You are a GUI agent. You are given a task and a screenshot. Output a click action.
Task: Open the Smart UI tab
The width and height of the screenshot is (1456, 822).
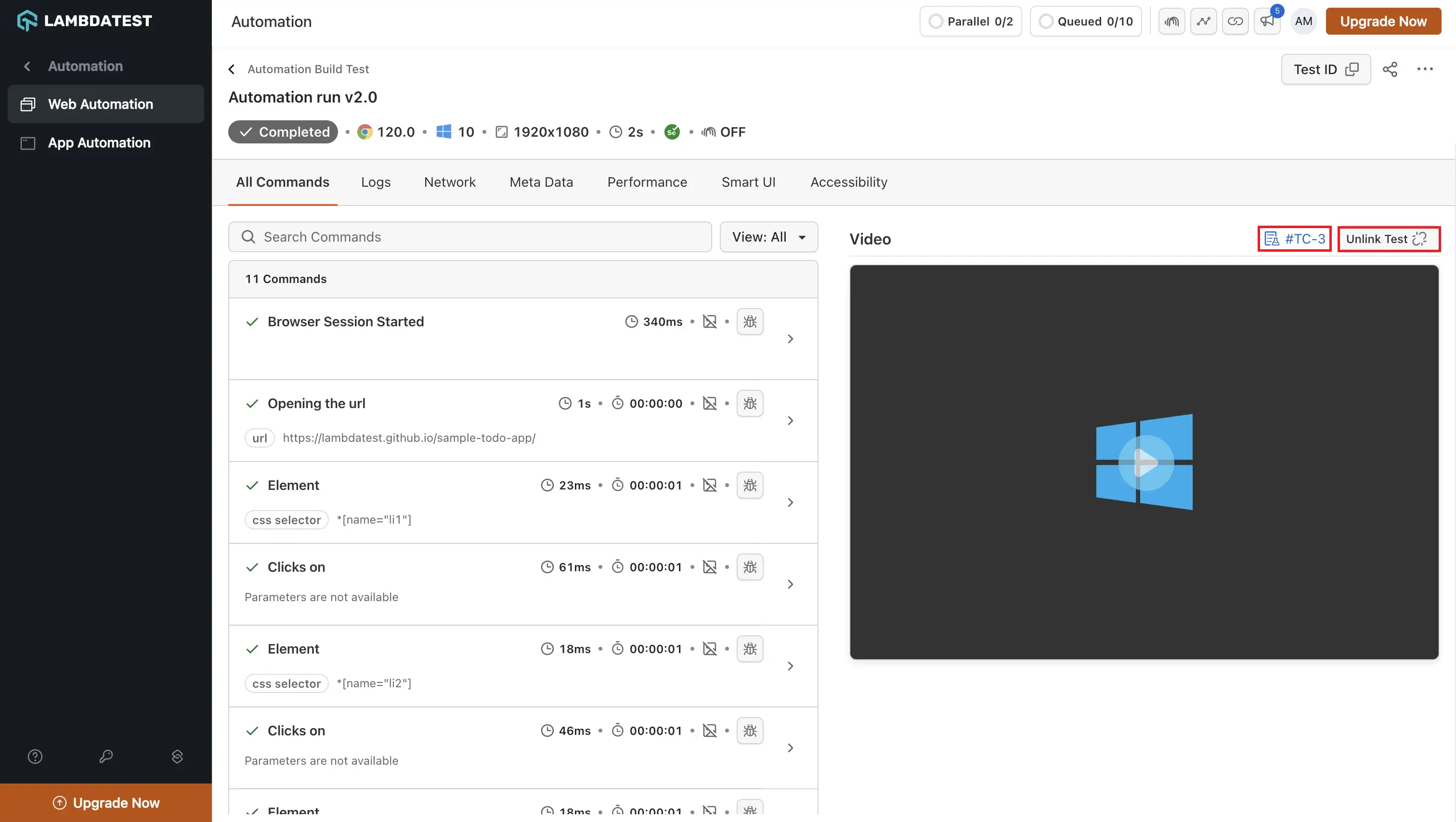(748, 182)
